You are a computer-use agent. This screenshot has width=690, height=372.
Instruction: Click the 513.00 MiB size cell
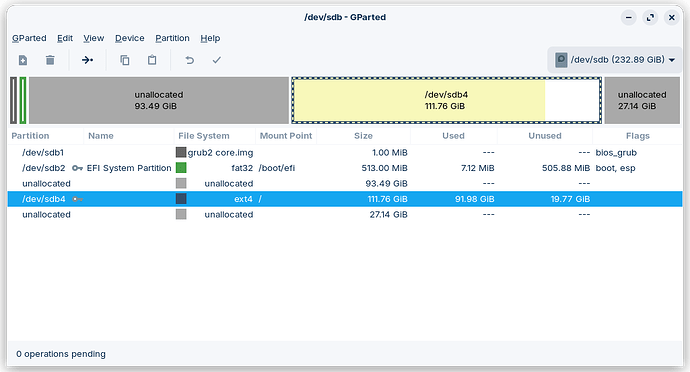(x=385, y=168)
